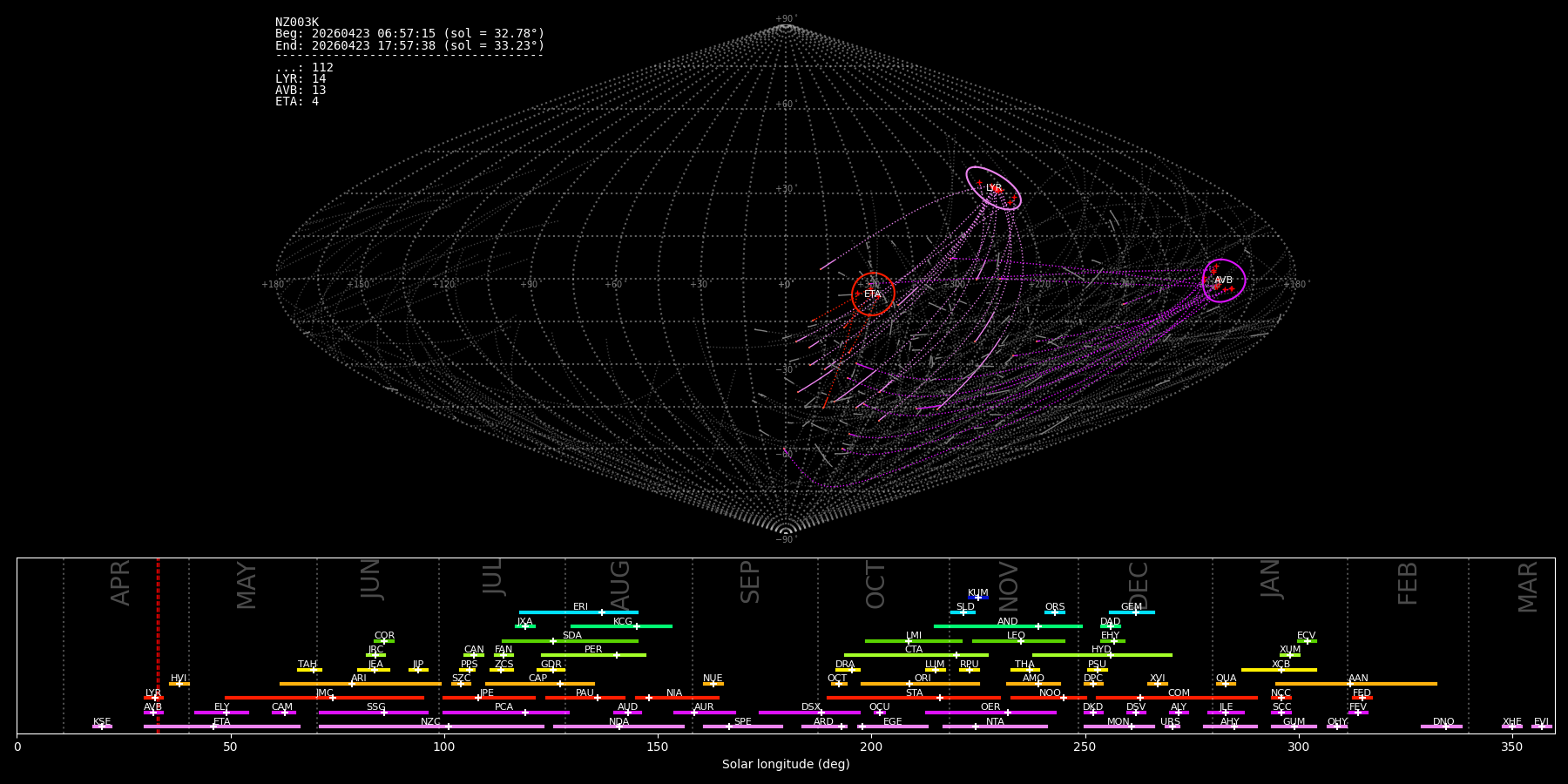The width and height of the screenshot is (1568, 784).
Task: Click the HYD shower bar in the timeline
Action: coord(1102,655)
